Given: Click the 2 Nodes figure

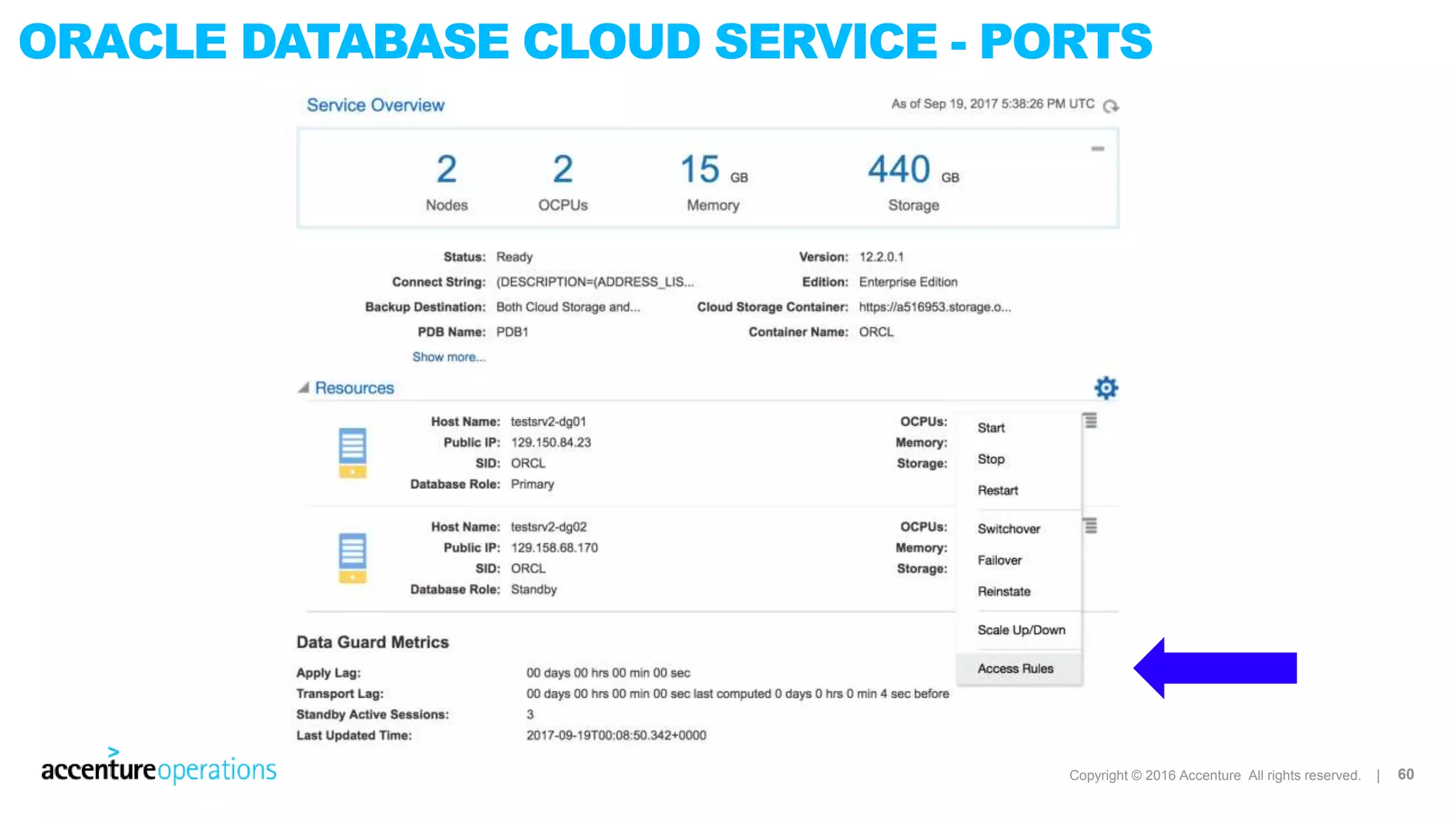Looking at the screenshot, I should [446, 170].
